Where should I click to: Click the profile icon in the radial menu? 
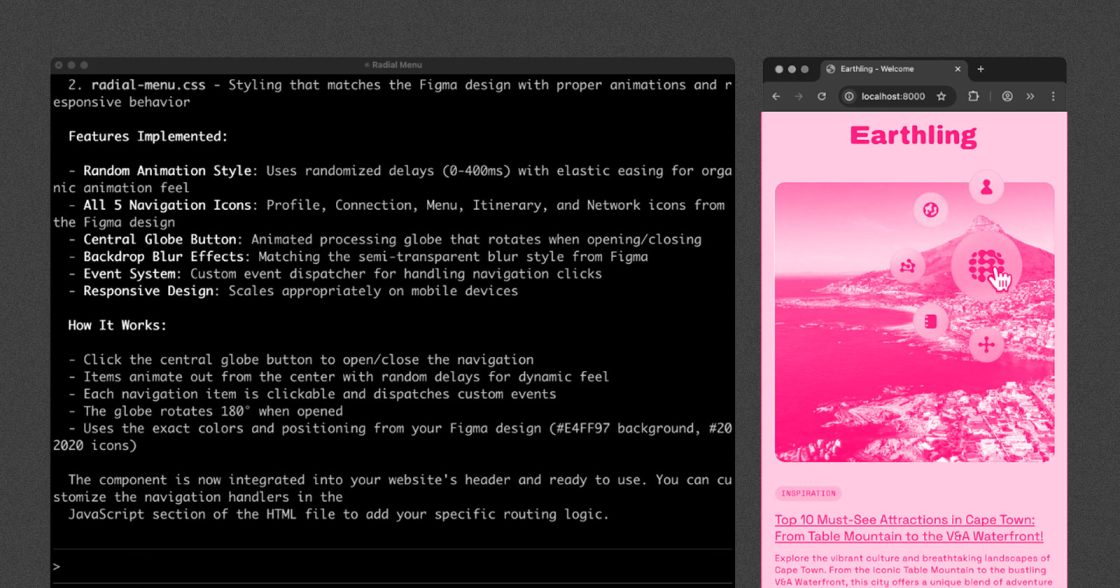click(x=986, y=186)
